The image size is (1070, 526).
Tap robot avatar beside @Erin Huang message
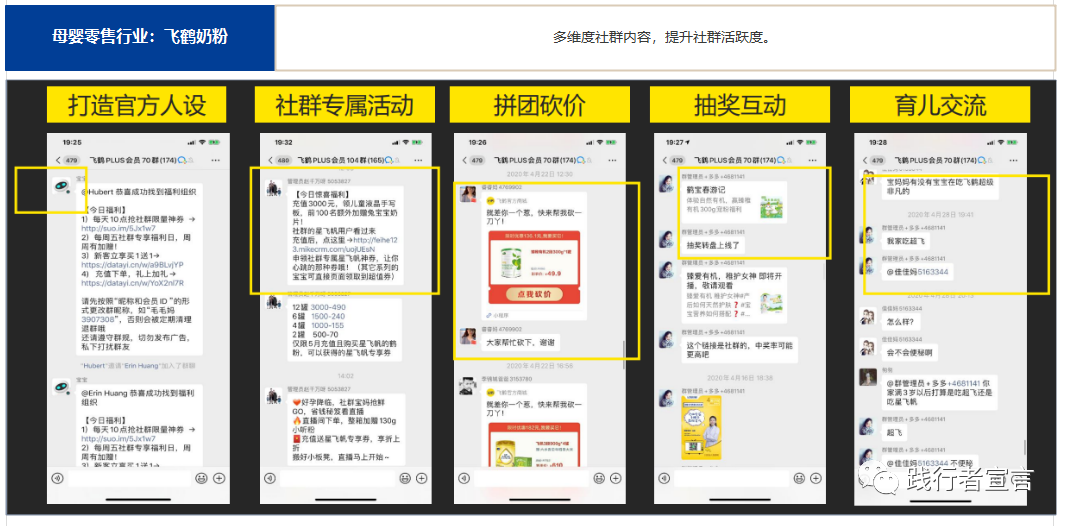coord(62,388)
